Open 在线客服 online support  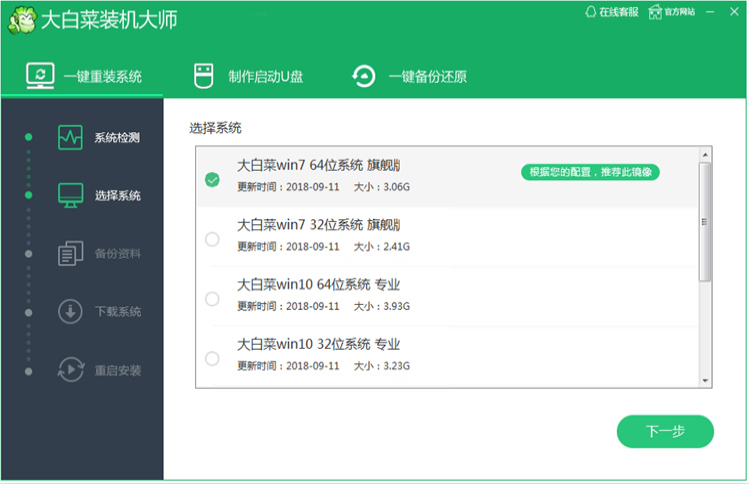pos(611,12)
